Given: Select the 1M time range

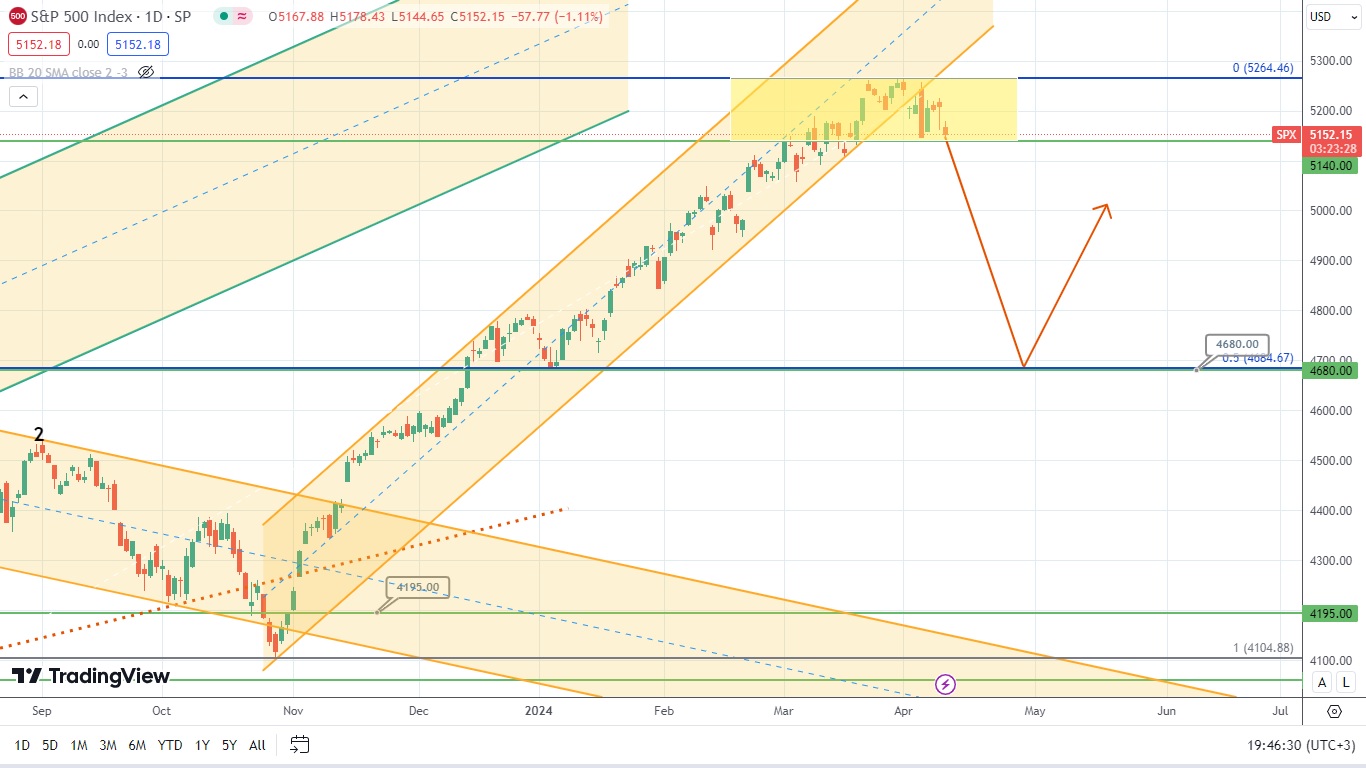Looking at the screenshot, I should coord(79,745).
